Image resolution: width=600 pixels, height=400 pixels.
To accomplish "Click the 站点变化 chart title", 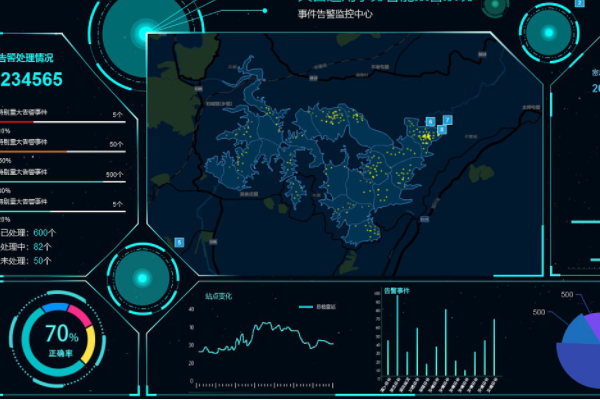I will pyautogui.click(x=219, y=296).
